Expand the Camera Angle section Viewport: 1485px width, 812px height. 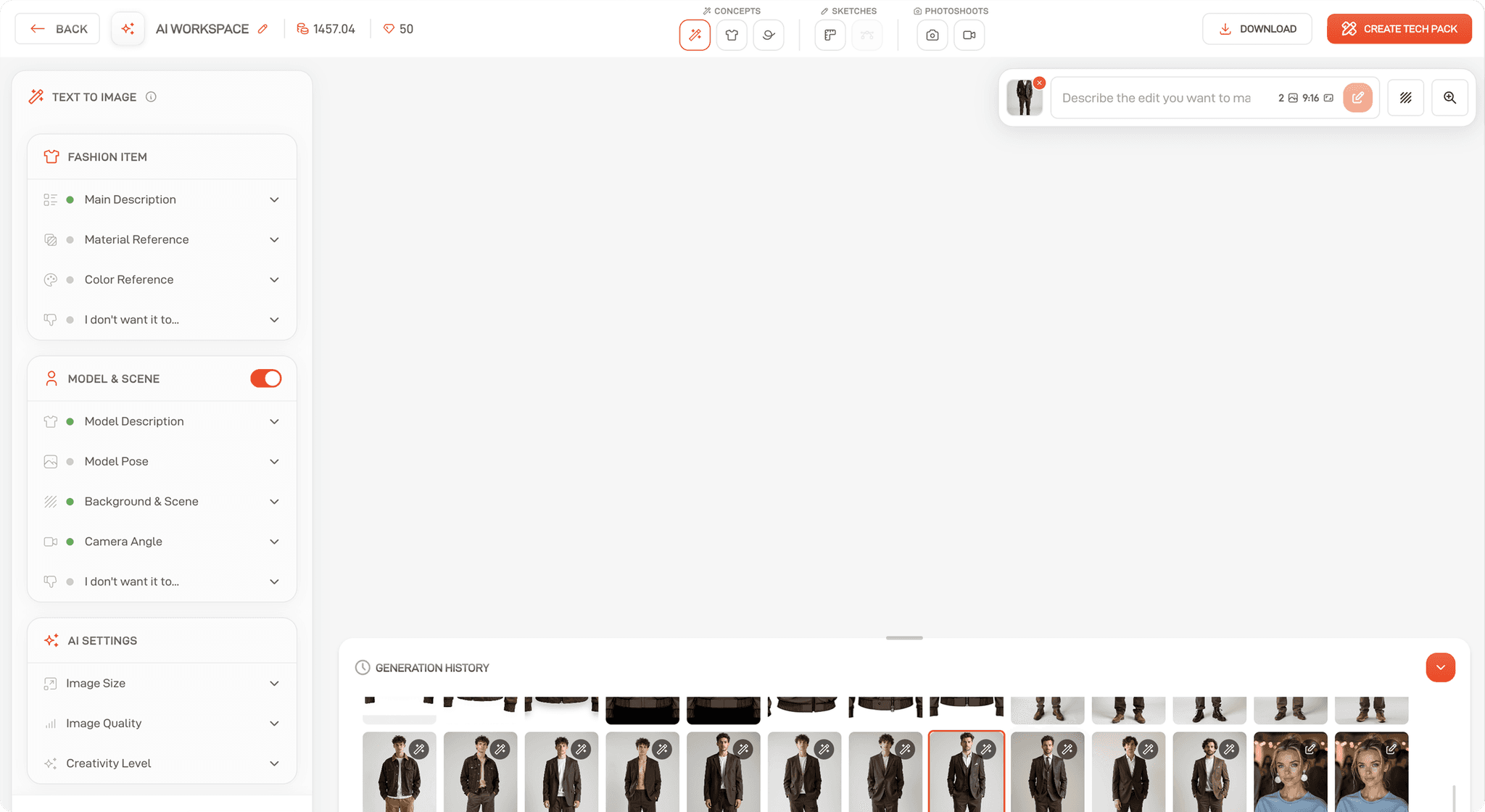click(162, 542)
